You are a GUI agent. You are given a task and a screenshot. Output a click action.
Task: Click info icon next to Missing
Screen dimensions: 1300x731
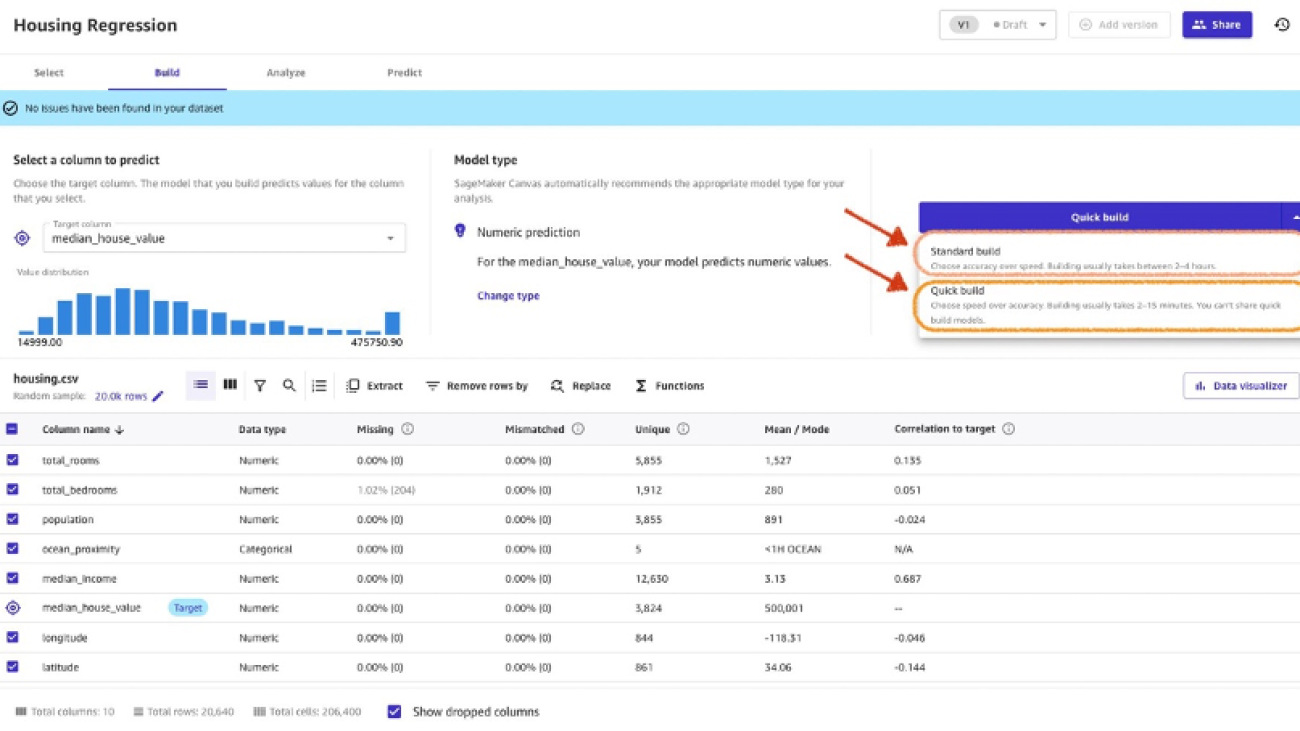click(407, 429)
